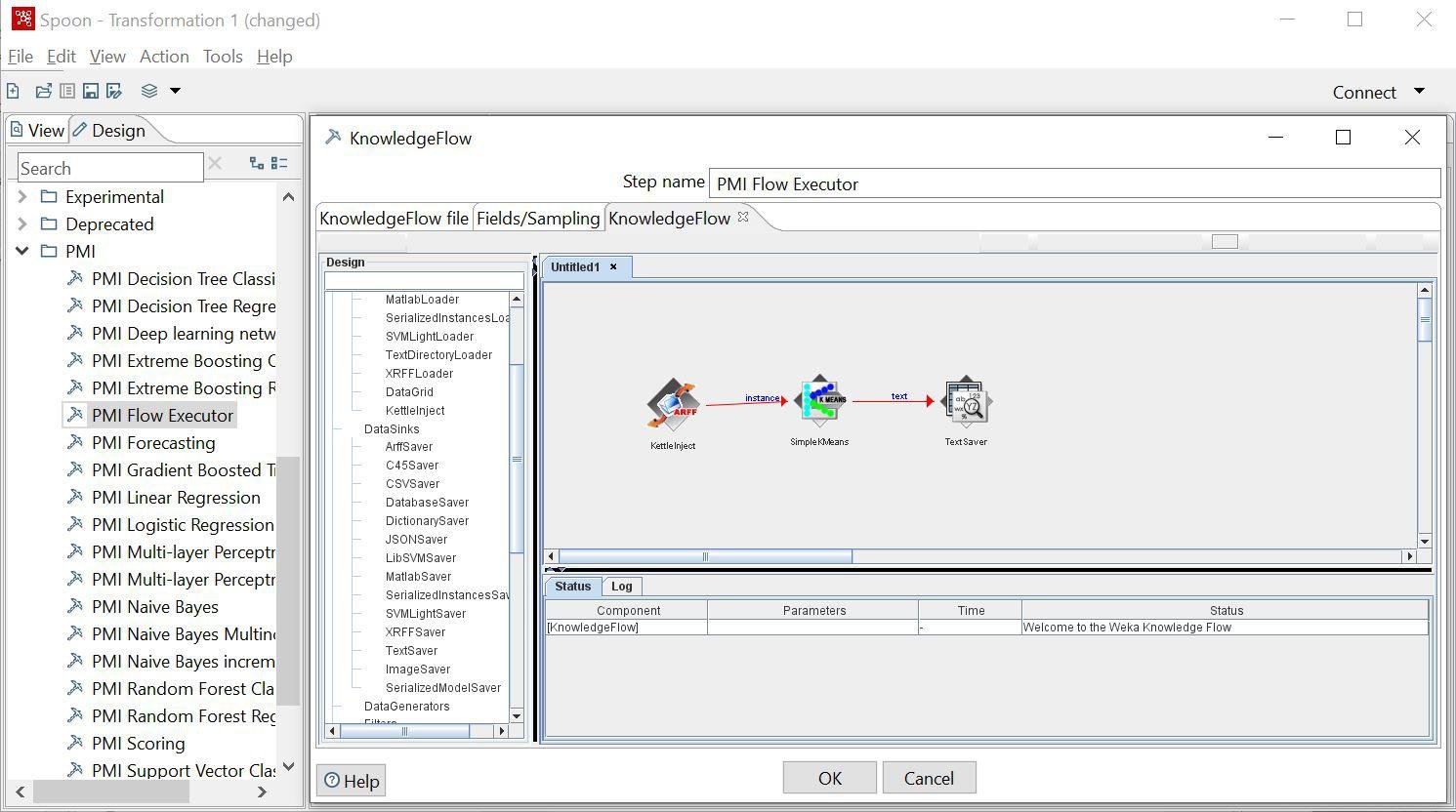
Task: Click the step Search field
Action: 110,168
